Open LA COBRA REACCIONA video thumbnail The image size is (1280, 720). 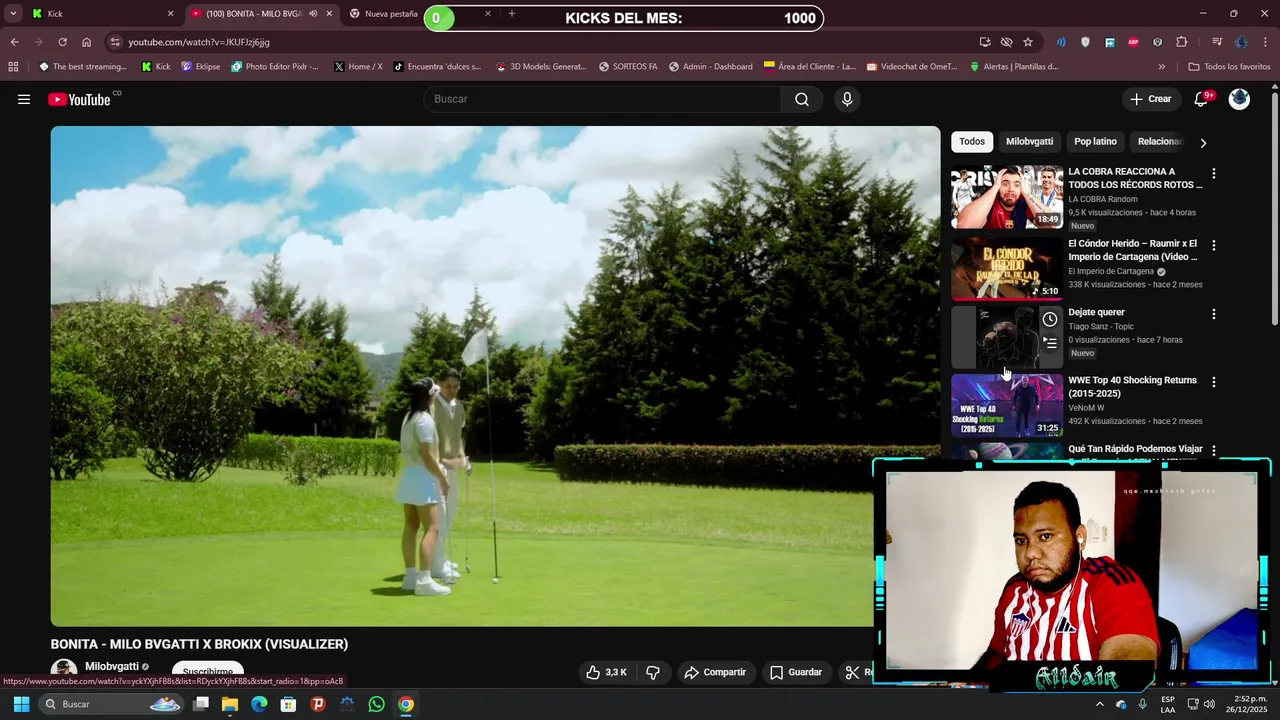pos(1007,197)
